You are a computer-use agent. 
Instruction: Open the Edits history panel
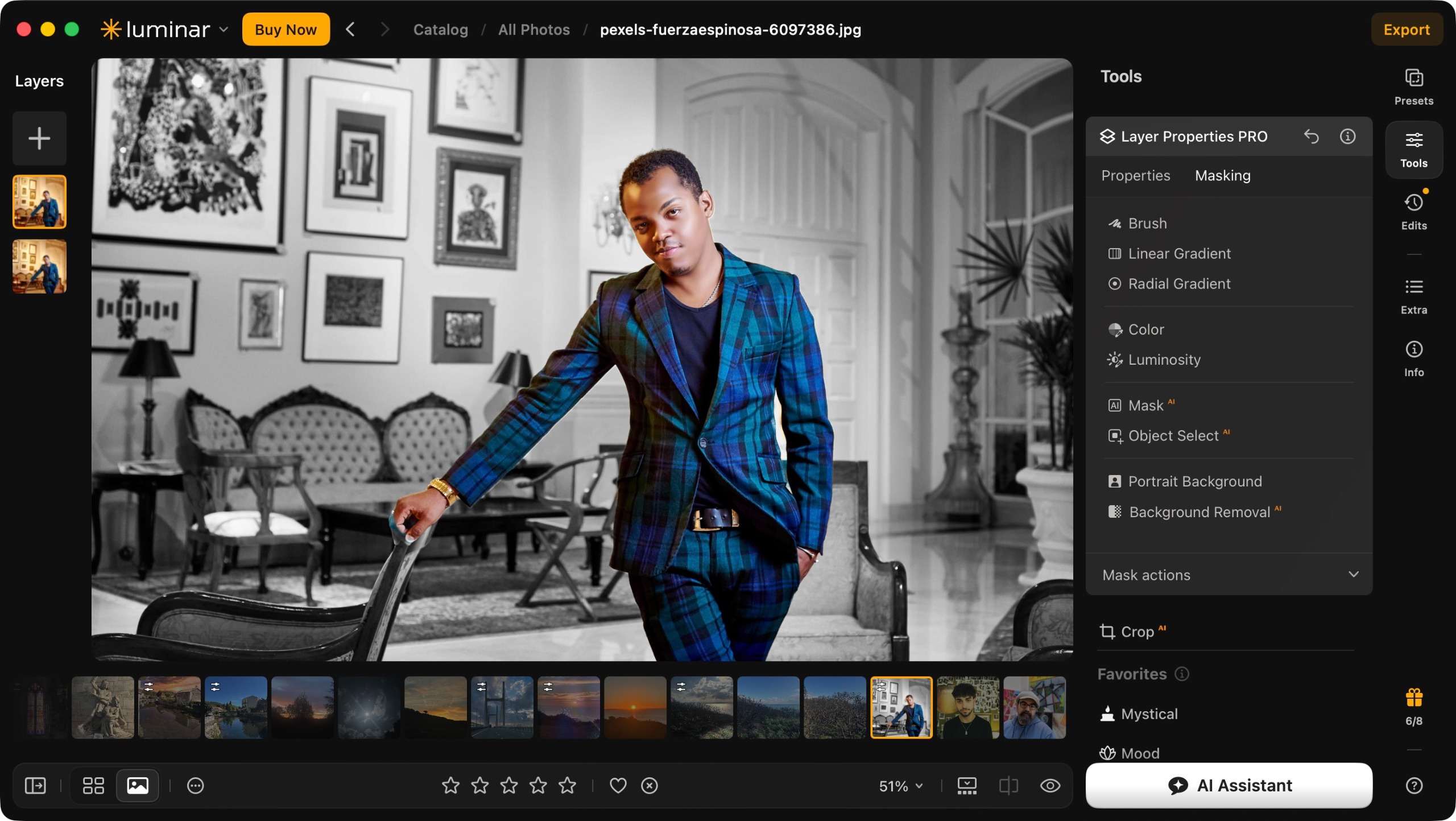click(x=1413, y=211)
